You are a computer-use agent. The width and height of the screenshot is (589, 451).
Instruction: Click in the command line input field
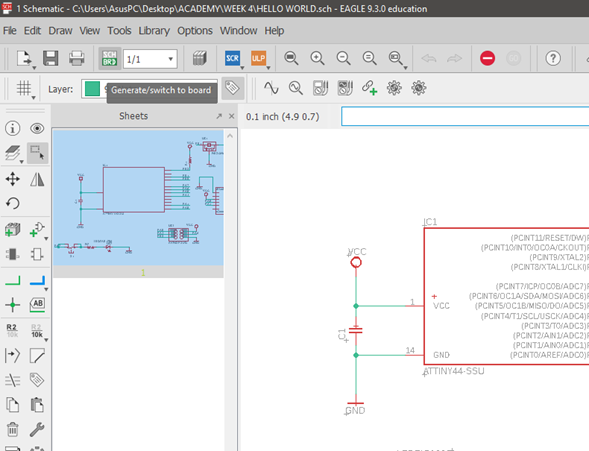tap(465, 116)
